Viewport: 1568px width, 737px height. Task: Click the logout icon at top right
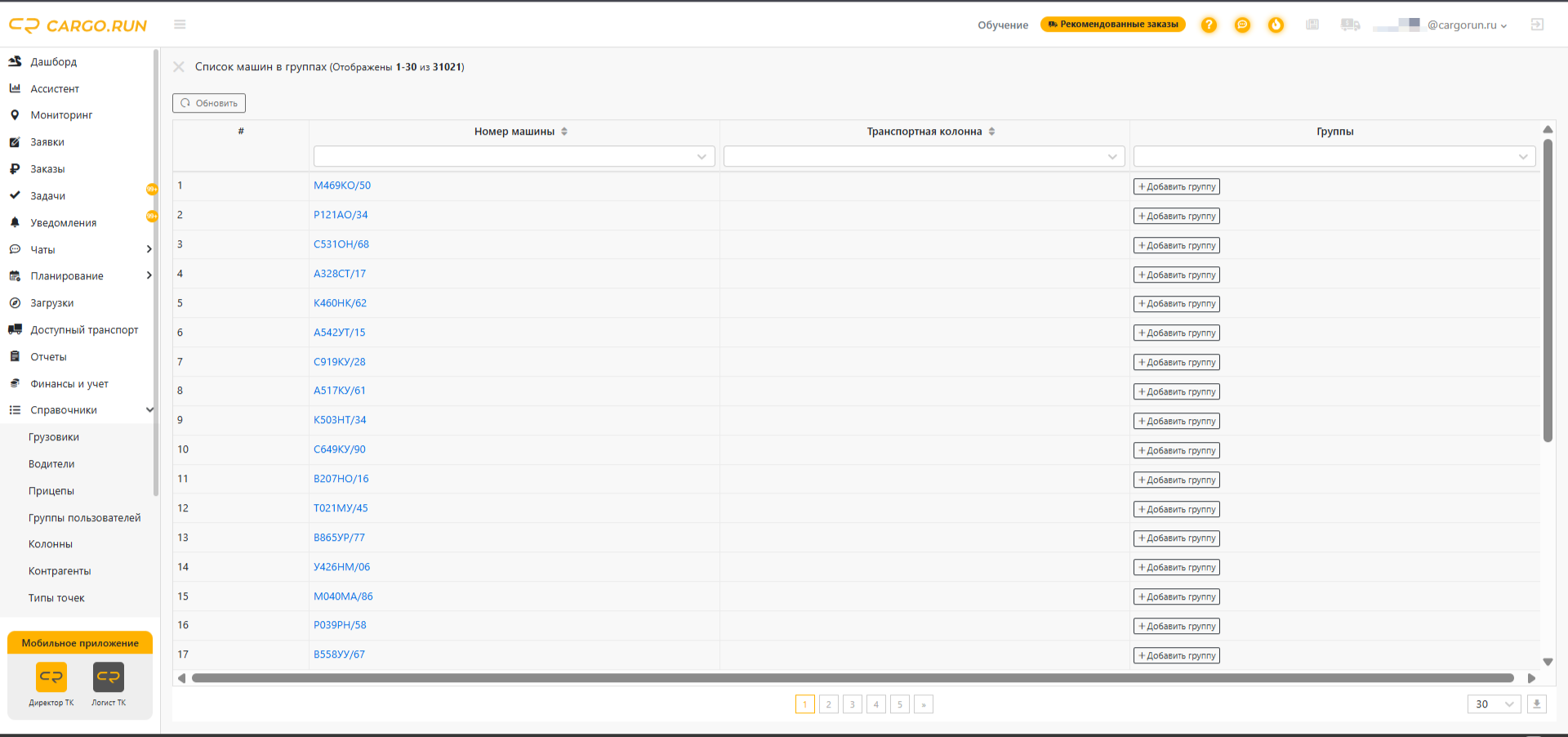pos(1537,25)
